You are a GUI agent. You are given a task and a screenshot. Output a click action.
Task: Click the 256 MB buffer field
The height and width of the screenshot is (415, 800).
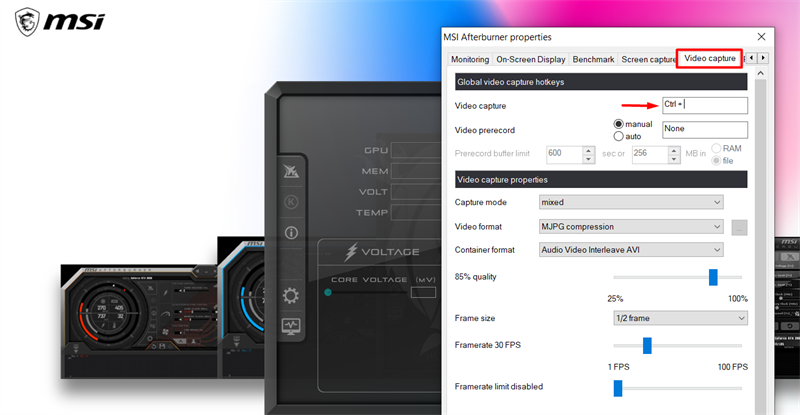pos(650,154)
